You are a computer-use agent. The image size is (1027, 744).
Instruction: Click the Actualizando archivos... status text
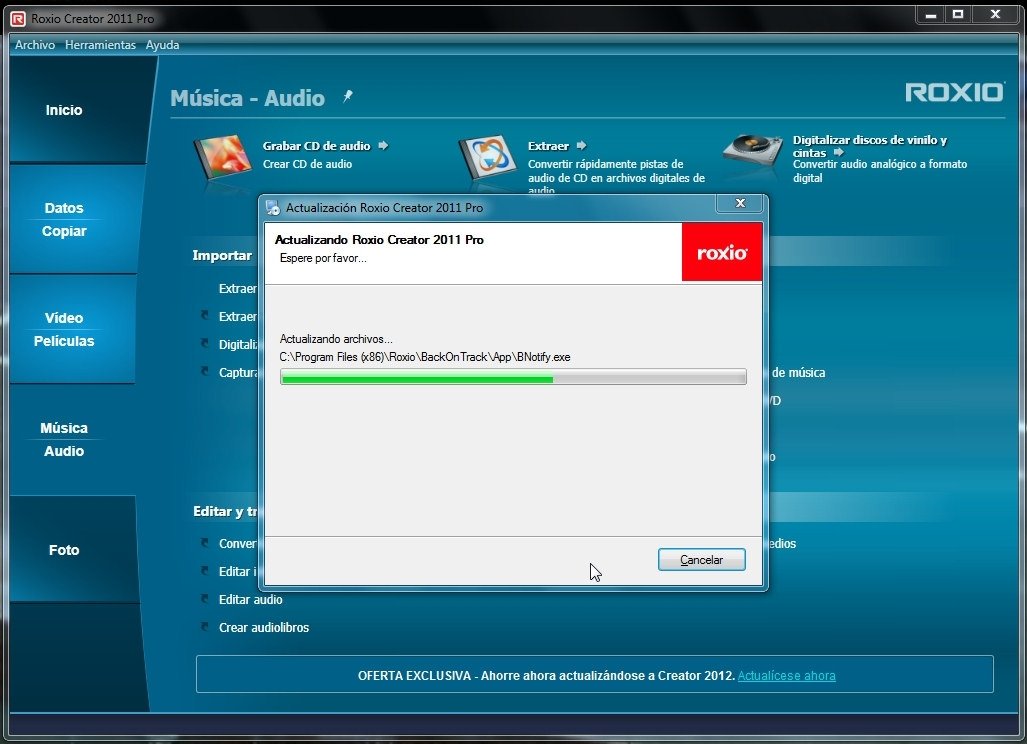336,339
